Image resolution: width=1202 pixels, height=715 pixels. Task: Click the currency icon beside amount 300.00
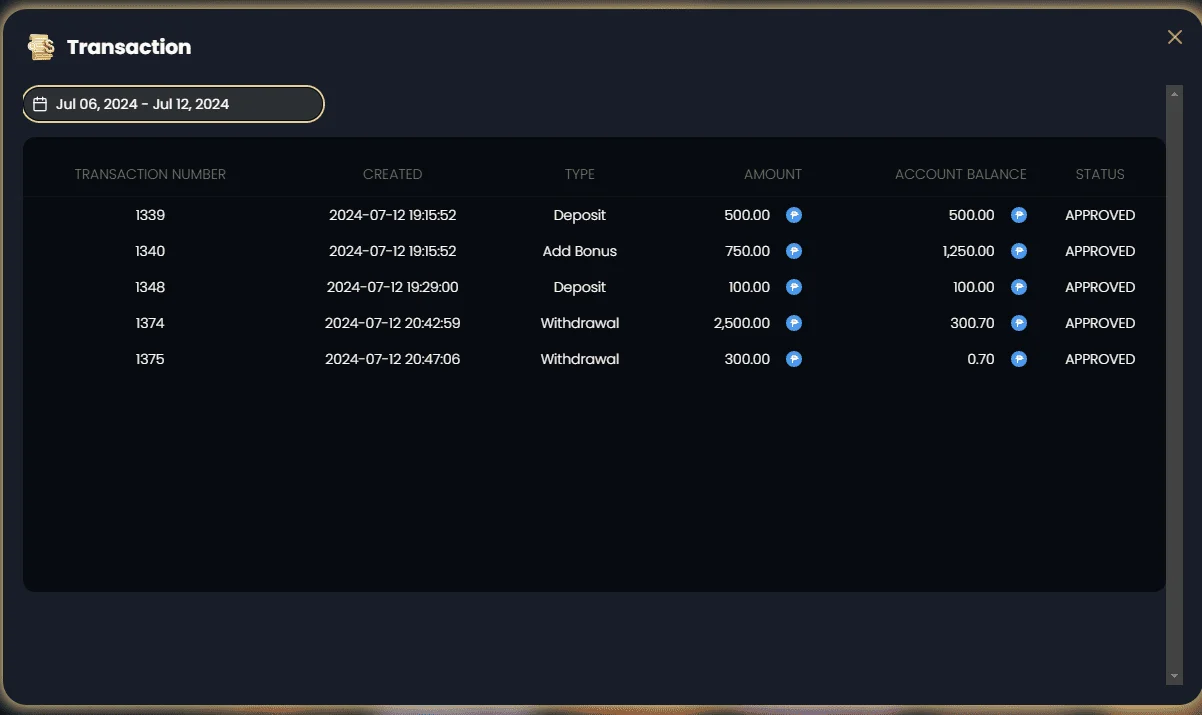(x=794, y=359)
